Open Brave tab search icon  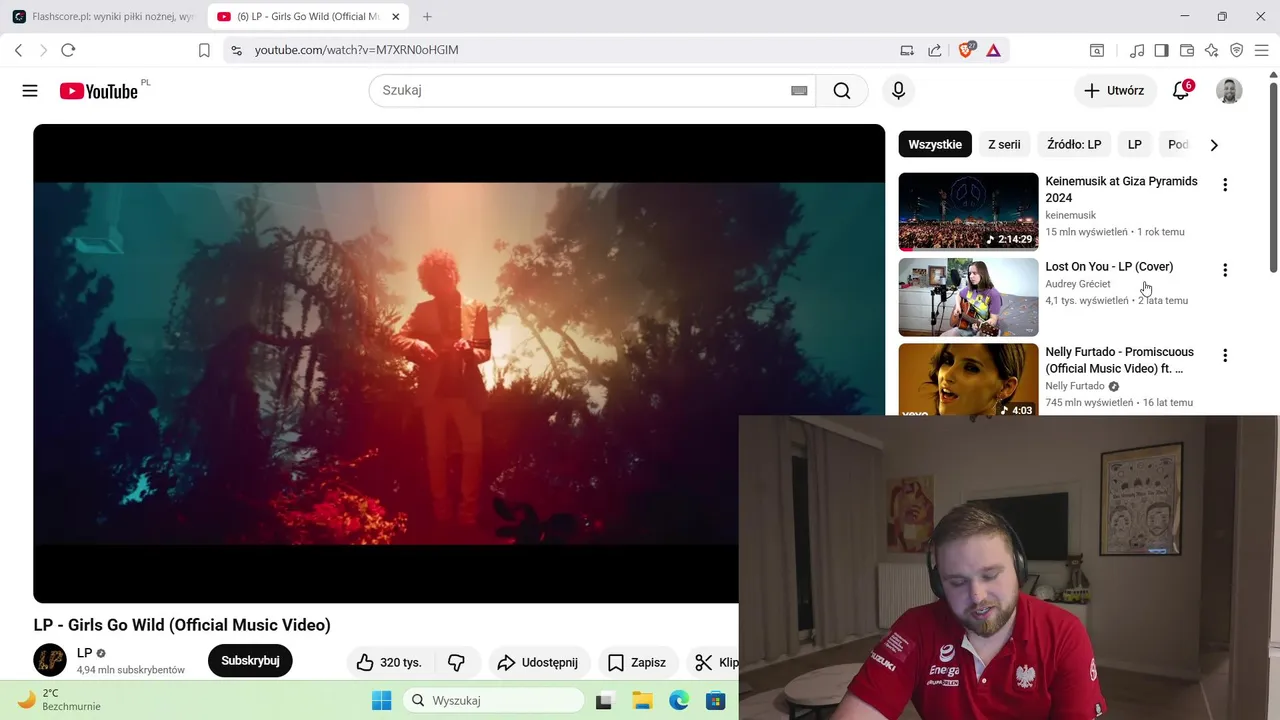pos(1097,50)
